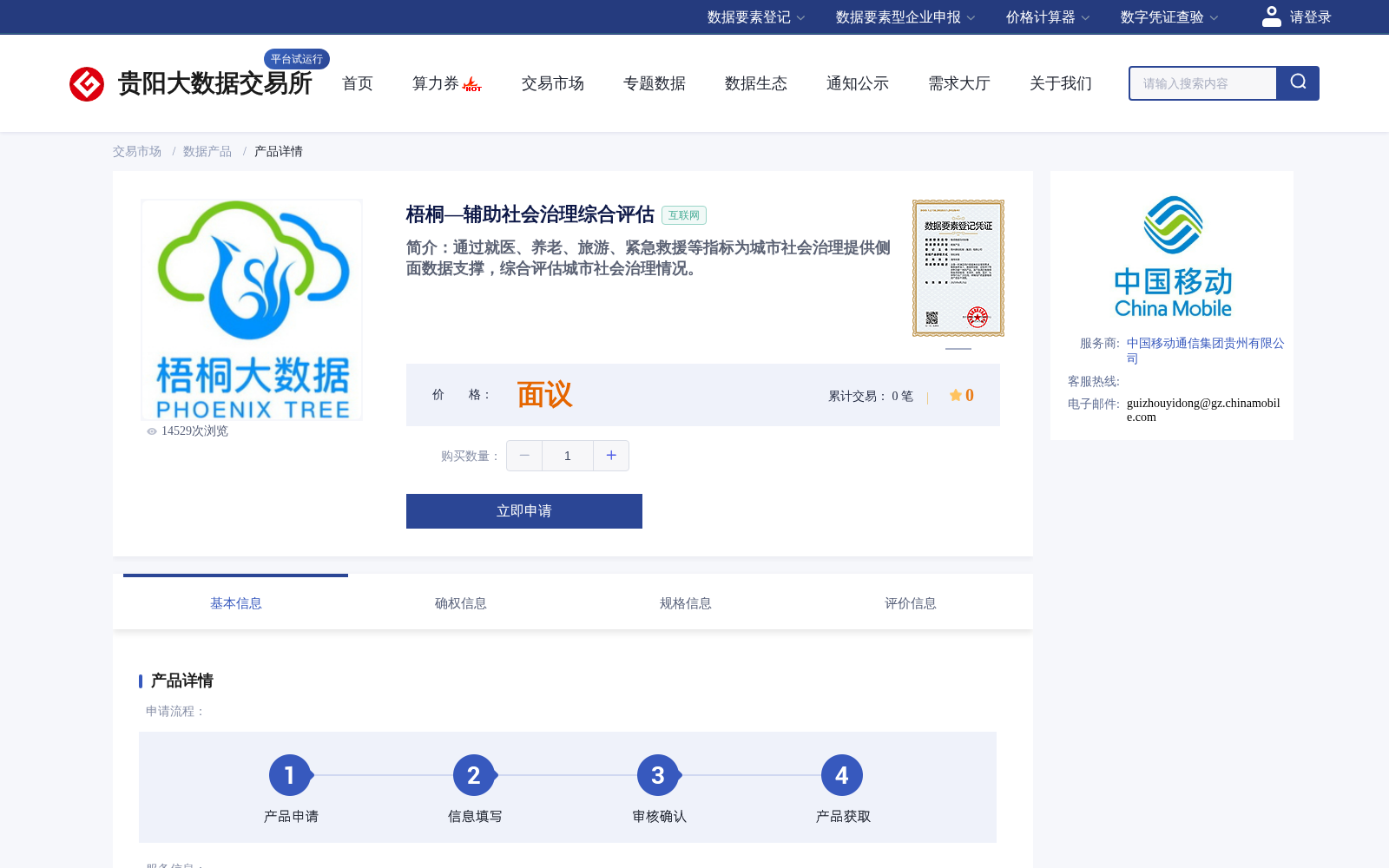Open the 交易市场 menu item

tap(553, 83)
